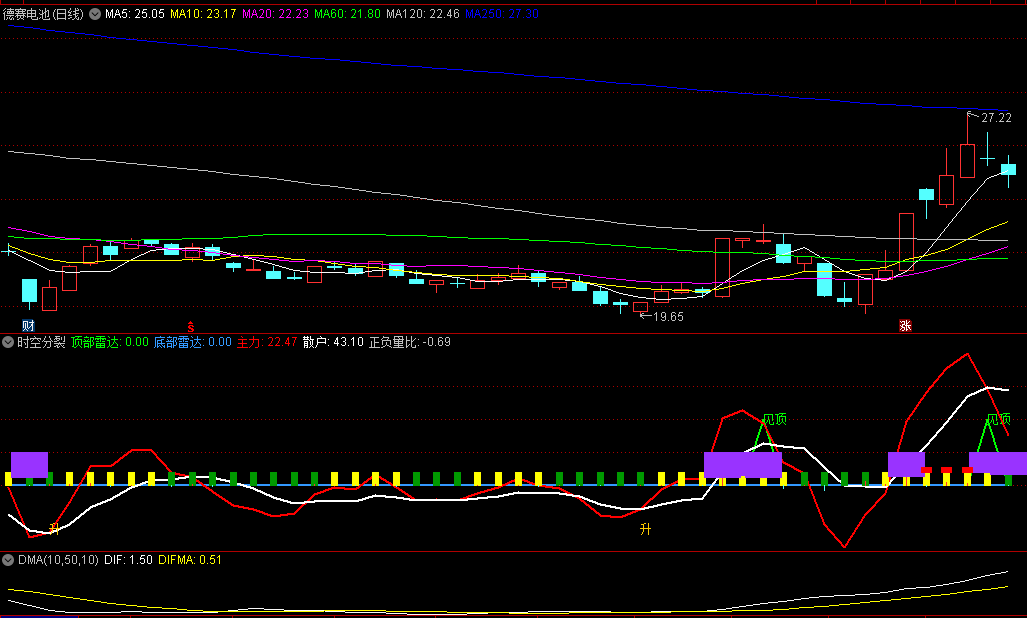The width and height of the screenshot is (1027, 618).
Task: Click the 时空分裂 indicator name
Action: 41,342
